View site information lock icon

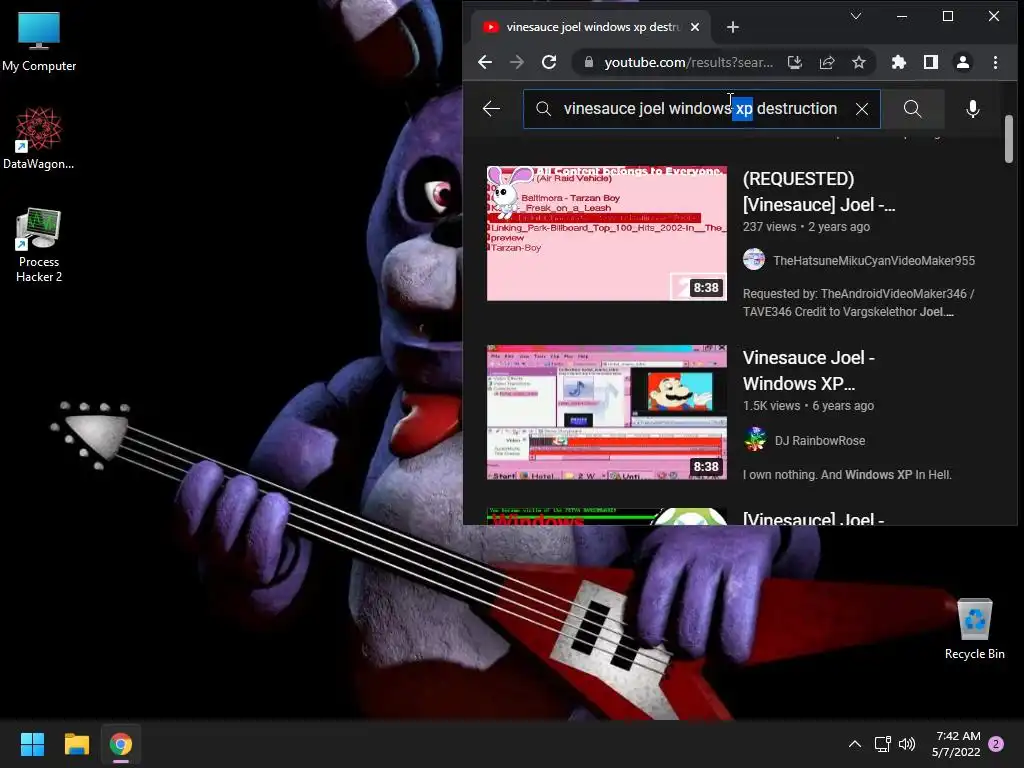point(588,62)
